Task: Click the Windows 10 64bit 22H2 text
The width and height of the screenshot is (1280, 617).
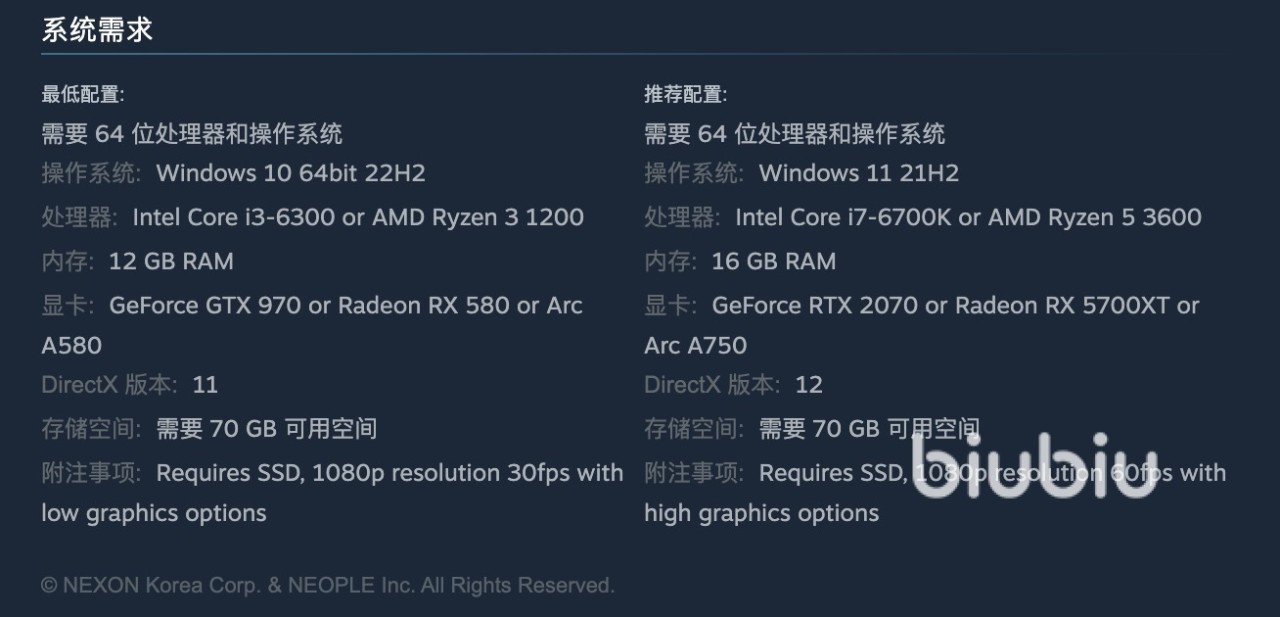Action: 290,173
